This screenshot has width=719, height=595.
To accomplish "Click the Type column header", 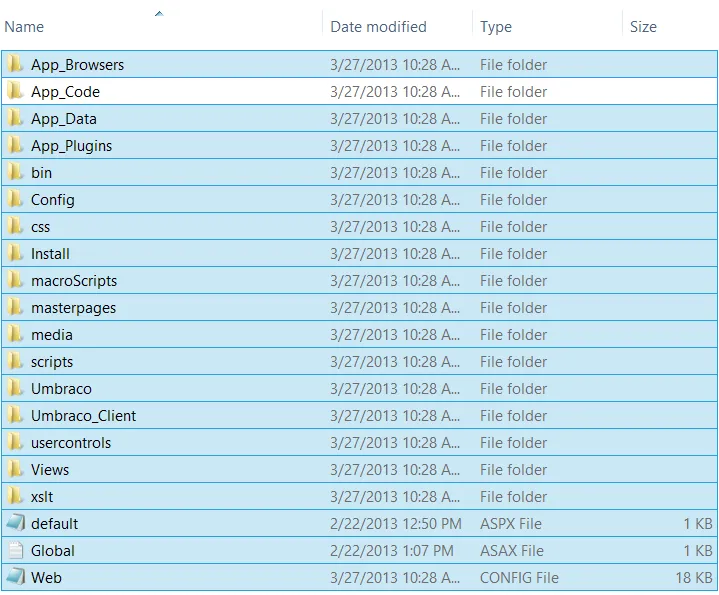I will pyautogui.click(x=496, y=27).
